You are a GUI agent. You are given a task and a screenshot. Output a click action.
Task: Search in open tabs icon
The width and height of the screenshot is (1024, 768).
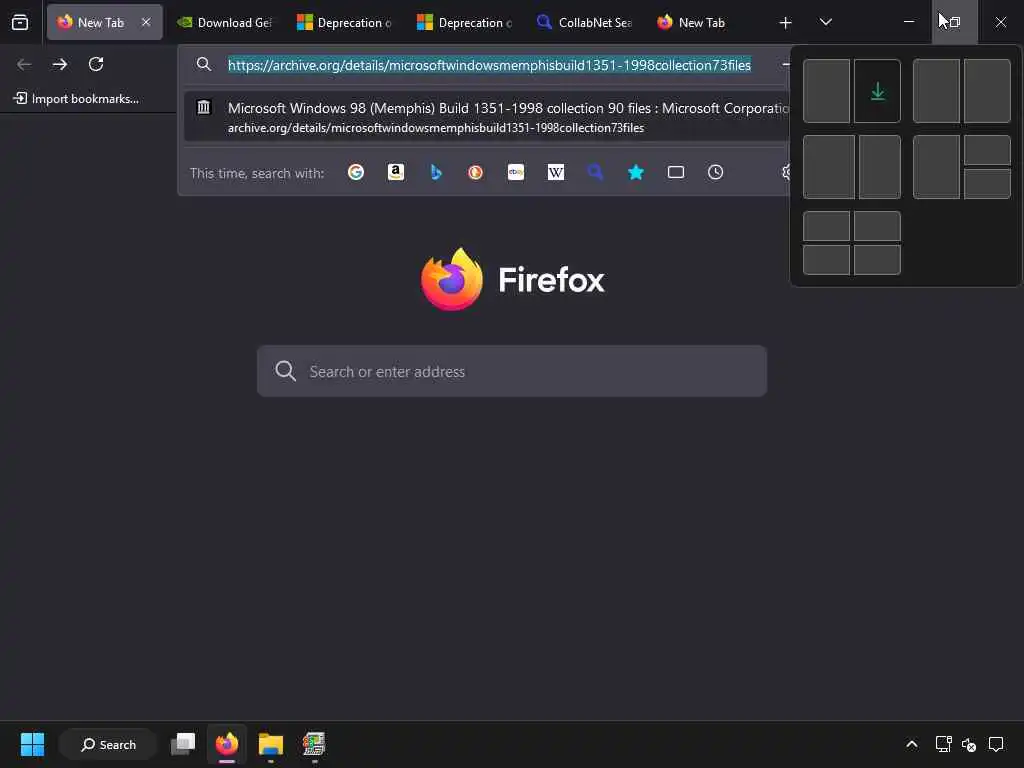tap(676, 172)
